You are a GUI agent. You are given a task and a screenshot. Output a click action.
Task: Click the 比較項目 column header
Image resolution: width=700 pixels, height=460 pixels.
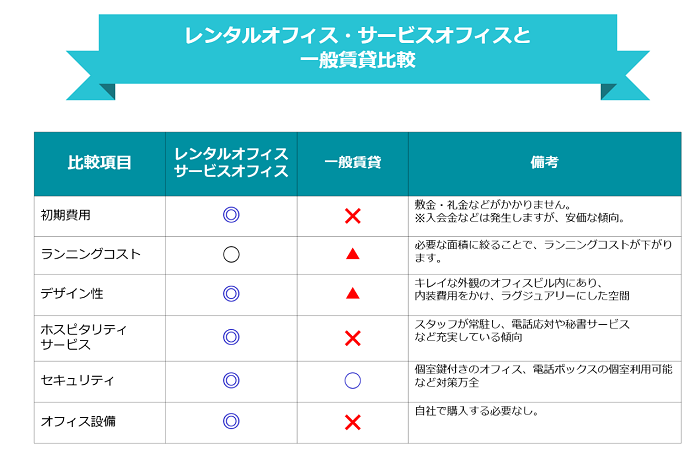[99, 163]
